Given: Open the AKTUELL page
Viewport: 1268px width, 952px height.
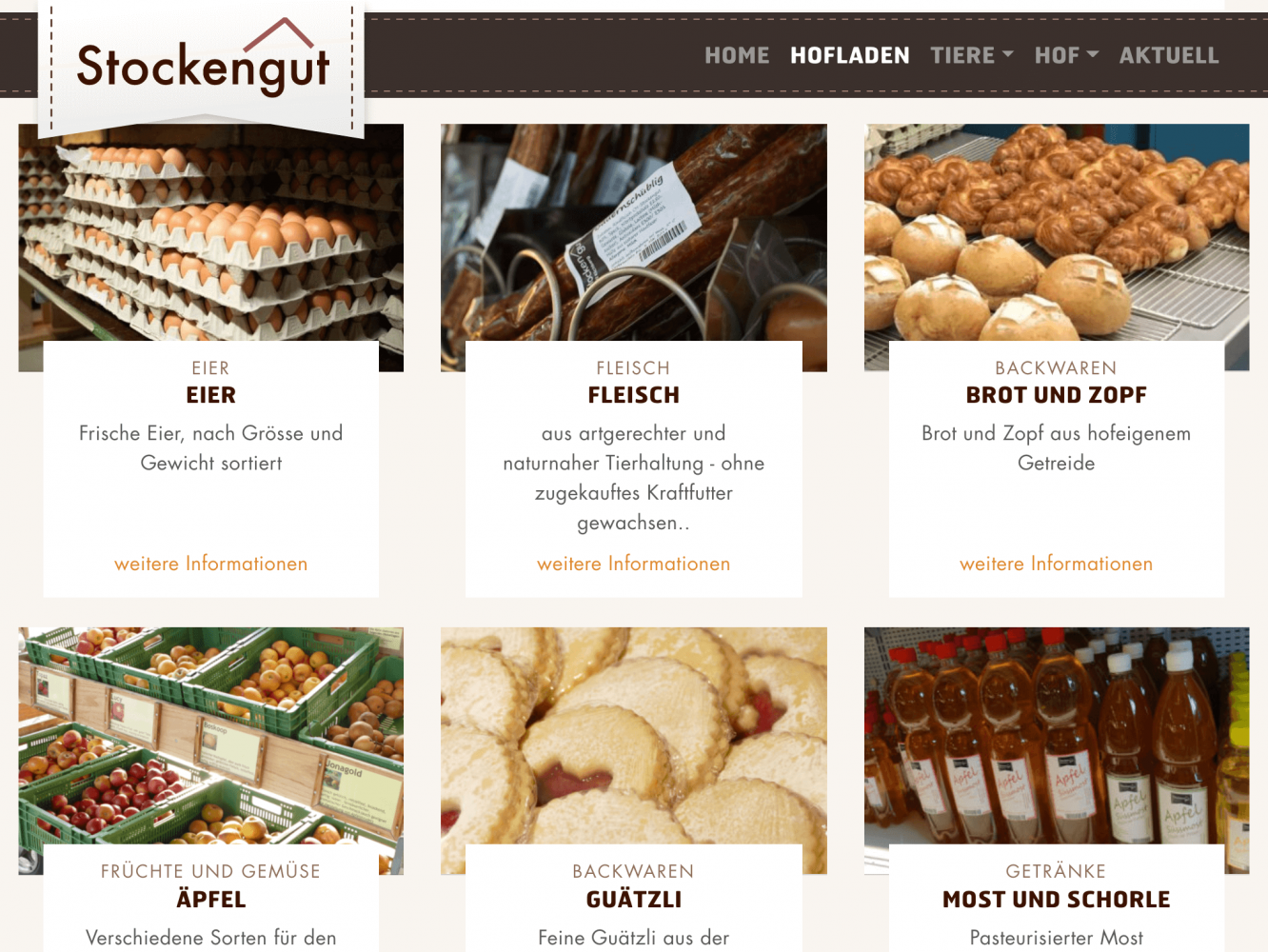Looking at the screenshot, I should point(1169,55).
